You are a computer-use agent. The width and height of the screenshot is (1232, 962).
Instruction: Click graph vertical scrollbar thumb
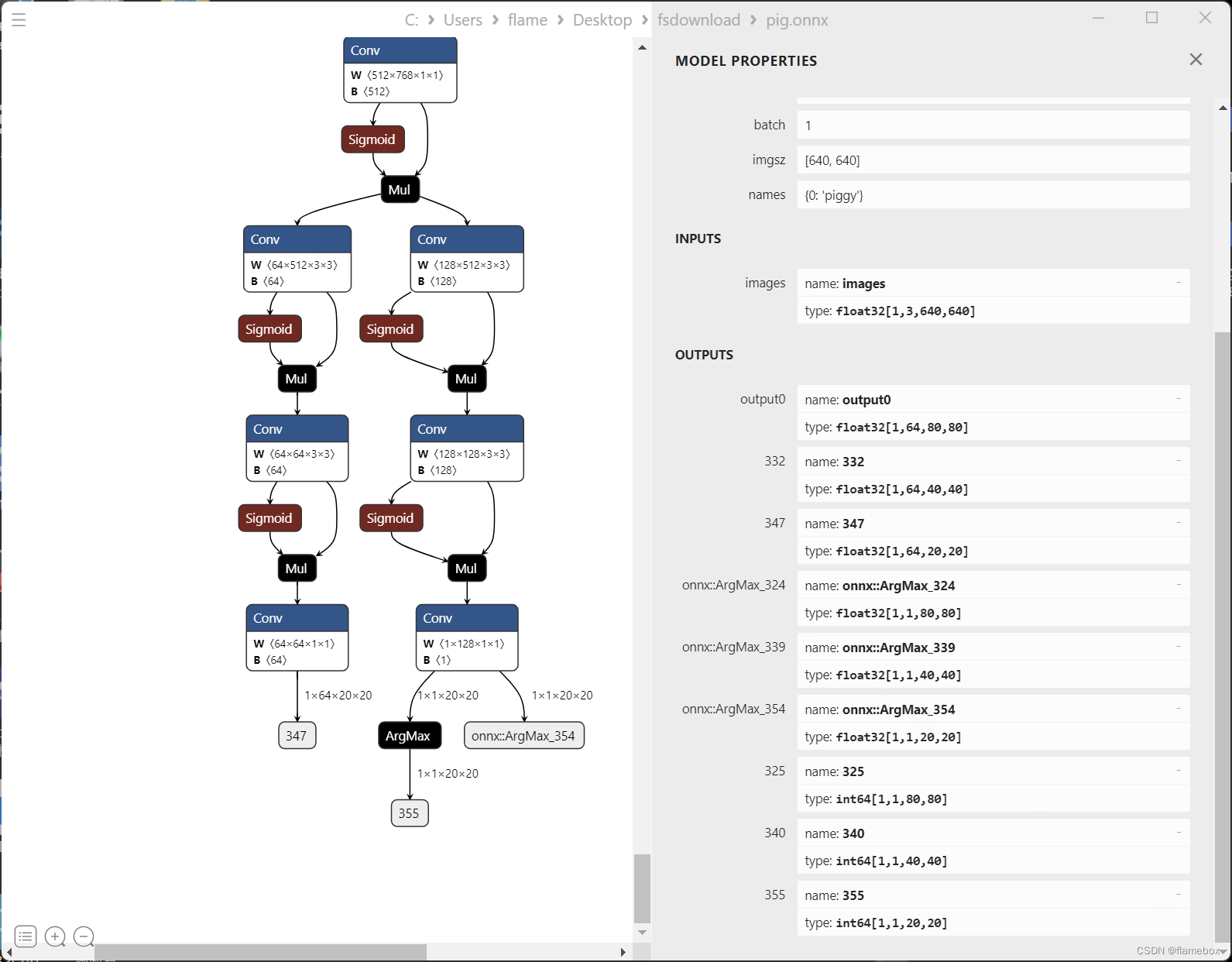642,888
